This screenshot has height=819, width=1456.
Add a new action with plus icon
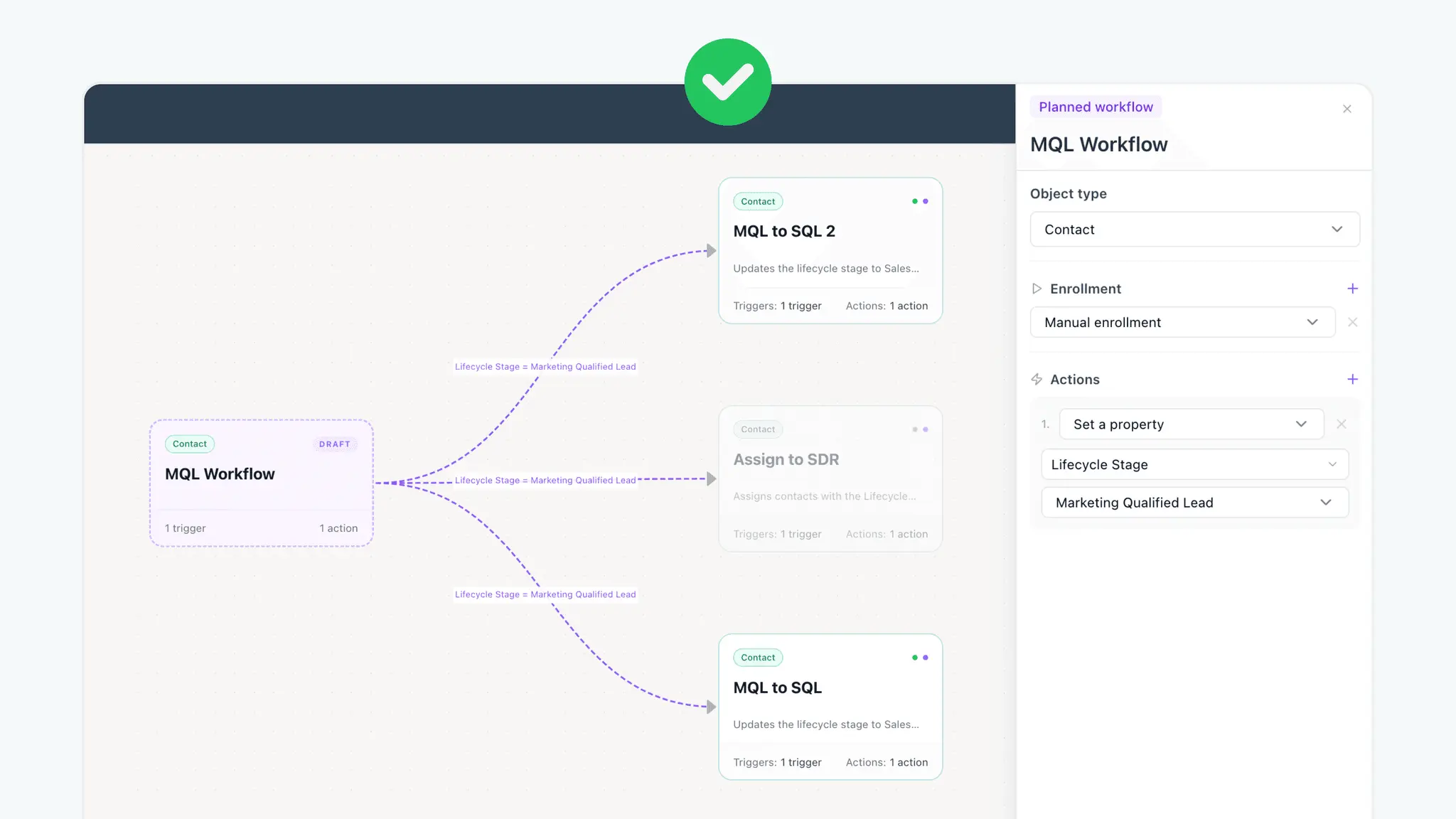coord(1352,380)
